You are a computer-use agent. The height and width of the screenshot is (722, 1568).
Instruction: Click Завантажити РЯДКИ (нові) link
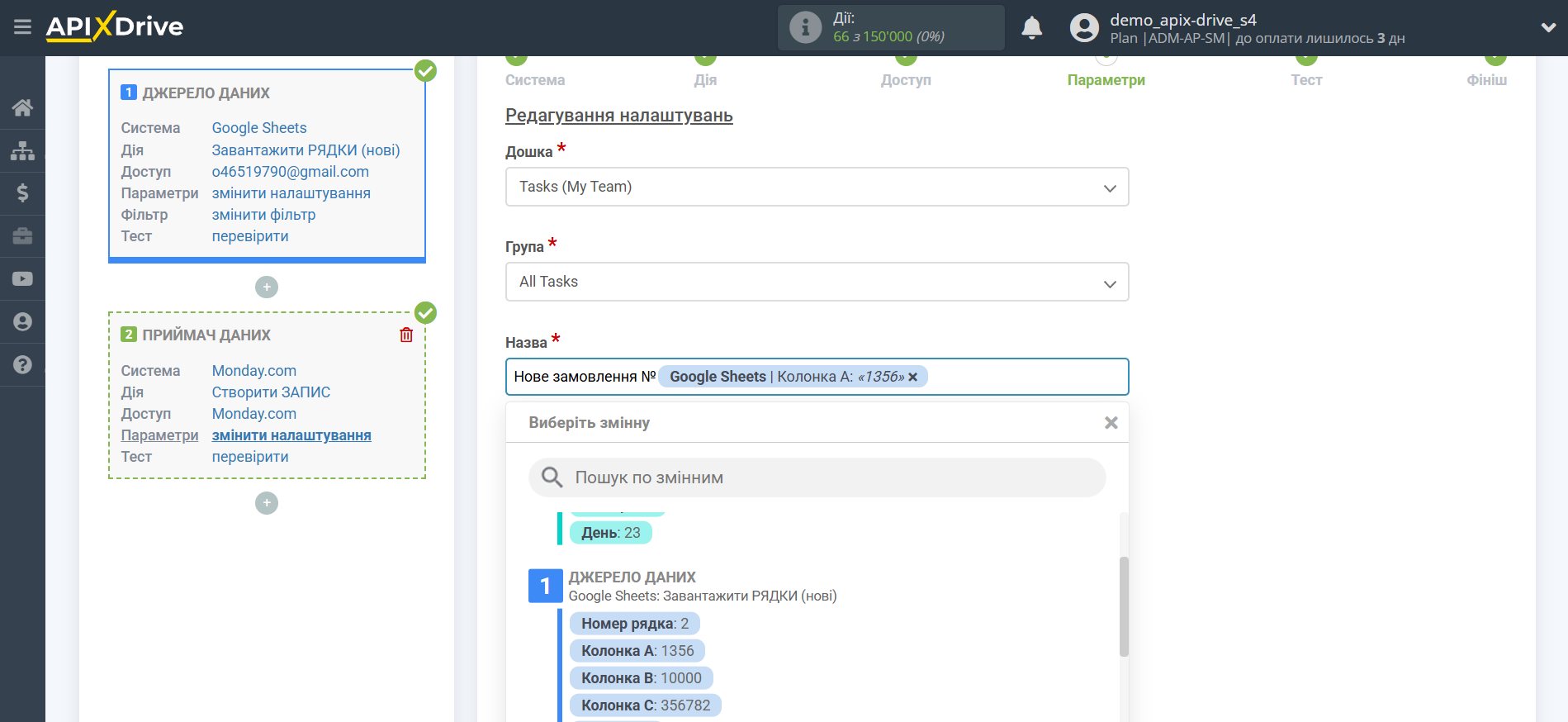(x=306, y=150)
